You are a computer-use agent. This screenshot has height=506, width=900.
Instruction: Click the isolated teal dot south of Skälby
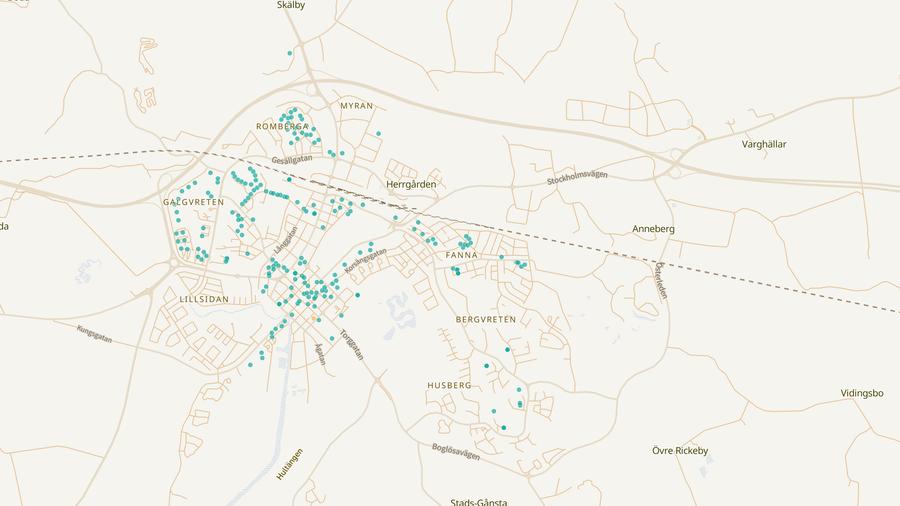pos(290,53)
